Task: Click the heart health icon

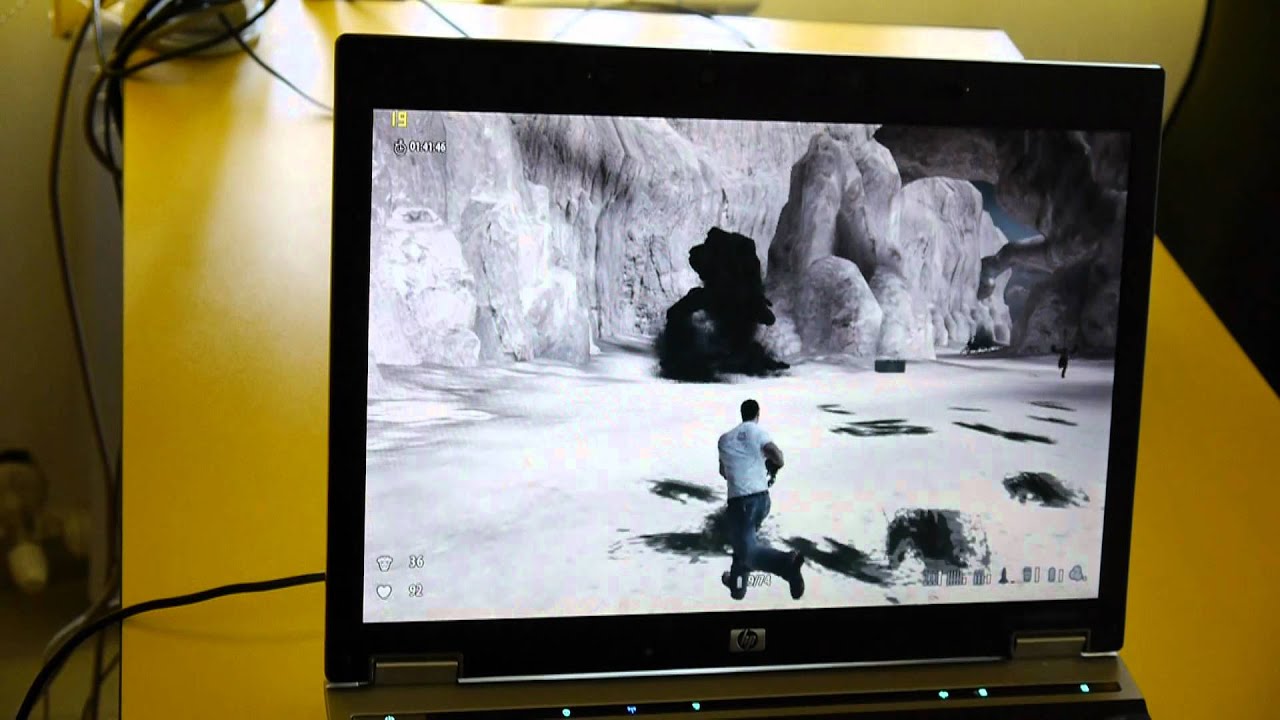Action: tap(383, 591)
